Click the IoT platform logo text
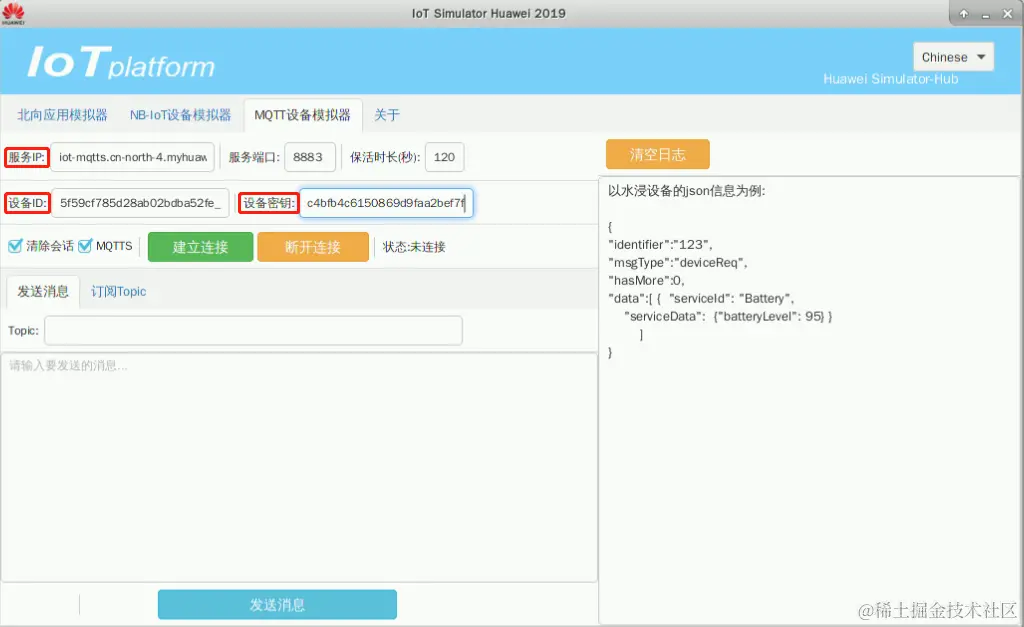Viewport: 1024px width, 627px height. coord(121,63)
